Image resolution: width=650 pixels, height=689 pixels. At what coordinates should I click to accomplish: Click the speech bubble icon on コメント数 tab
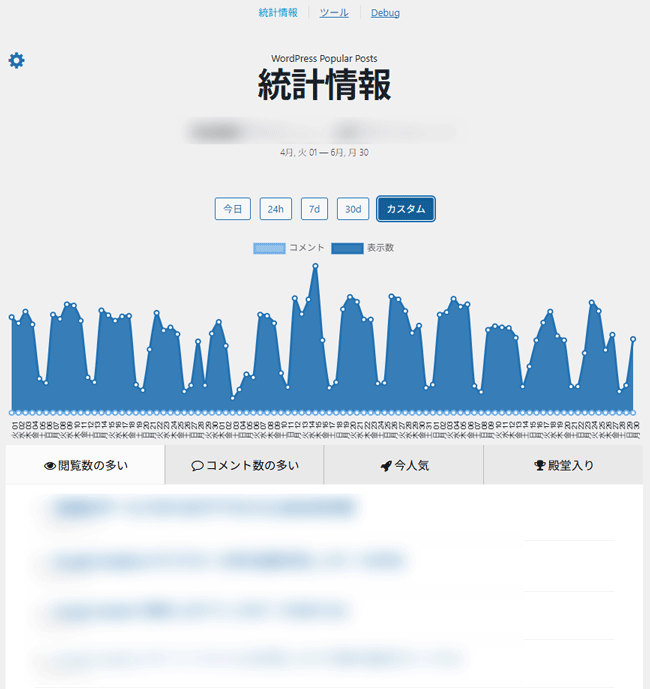(197, 466)
